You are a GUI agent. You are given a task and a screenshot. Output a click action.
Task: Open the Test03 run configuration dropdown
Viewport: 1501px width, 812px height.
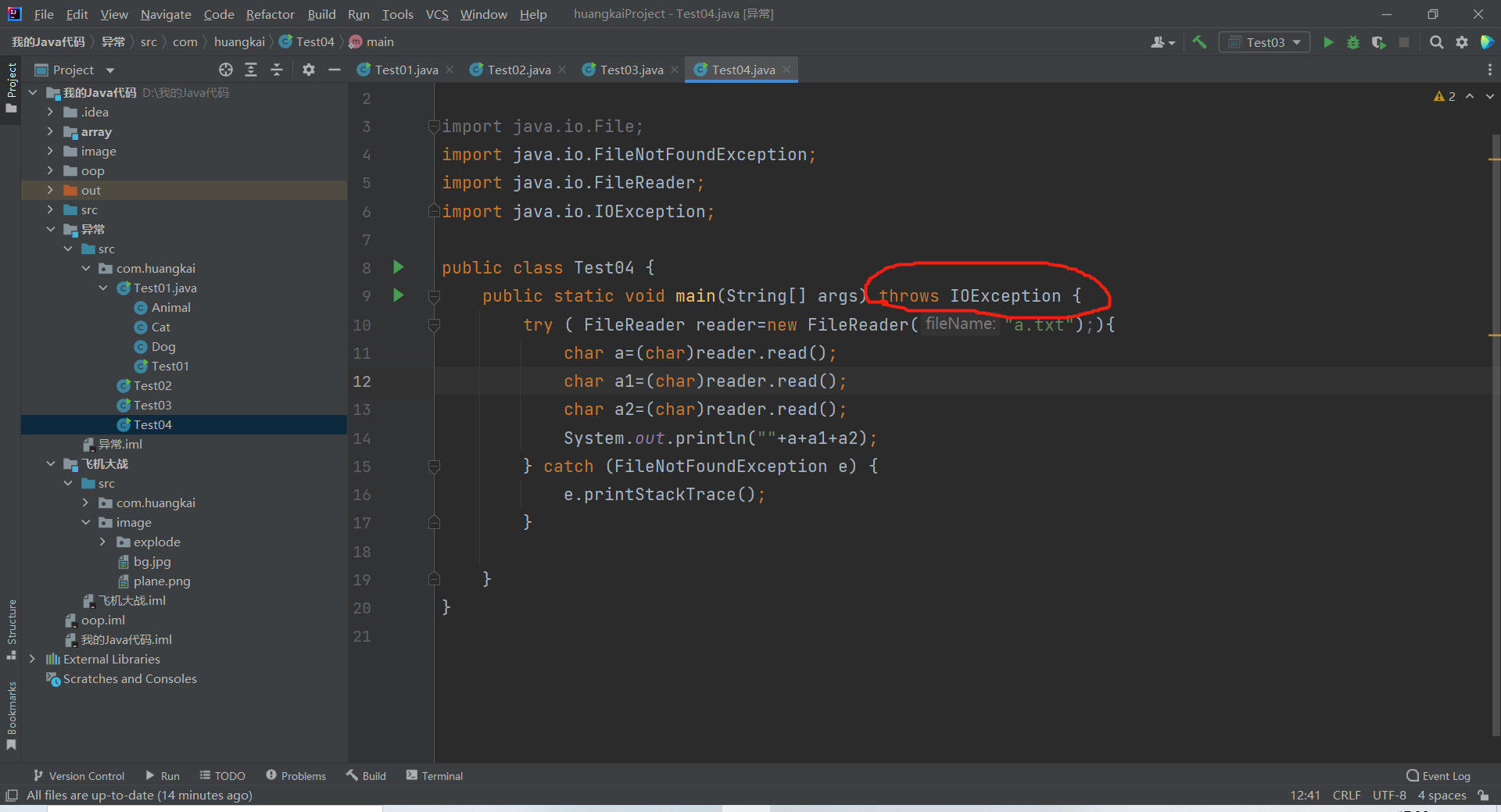(1265, 42)
